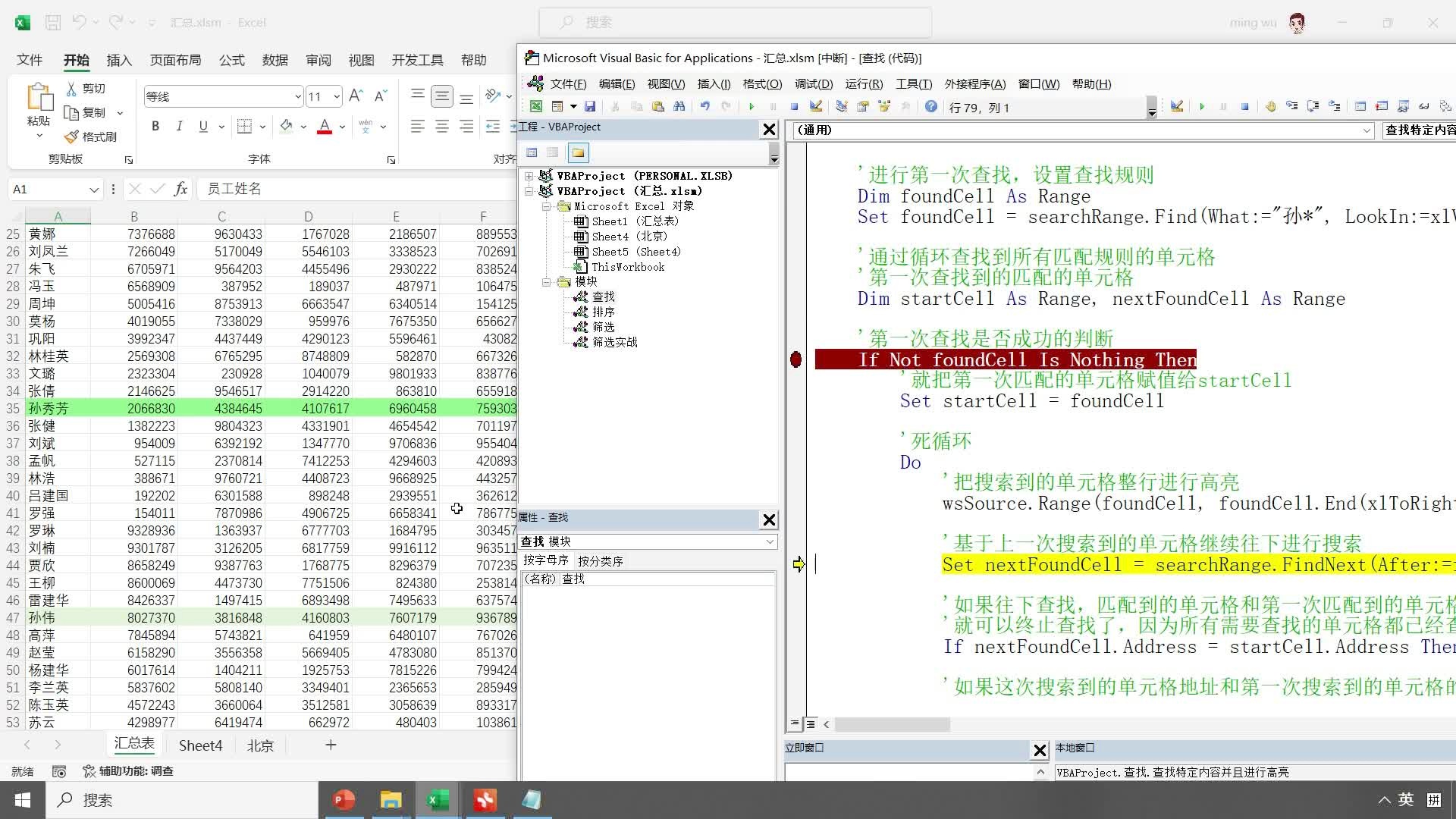Switch to 按字母序 properties tab
Image resolution: width=1456 pixels, height=819 pixels.
click(546, 560)
